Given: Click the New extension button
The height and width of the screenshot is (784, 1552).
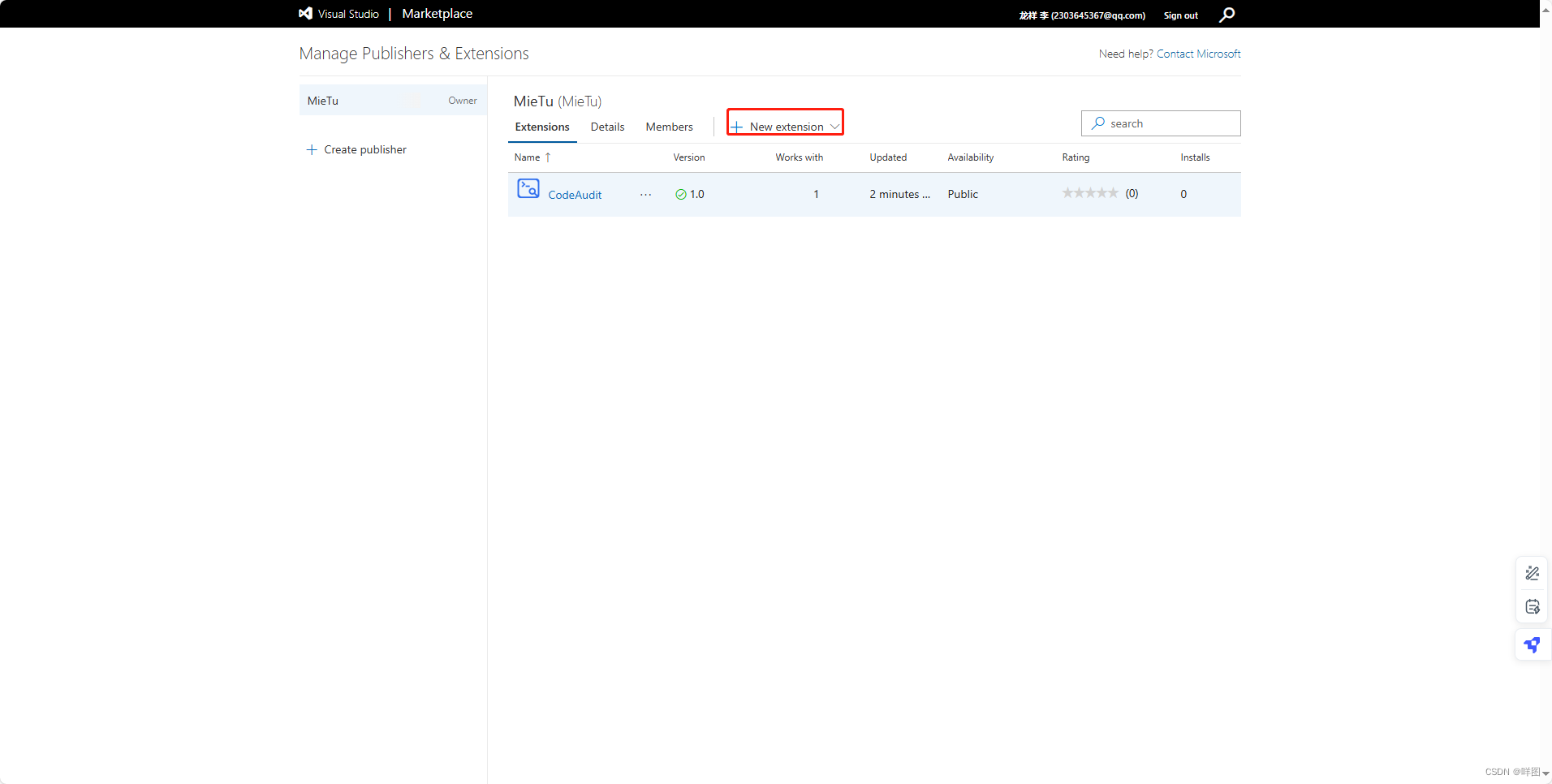Looking at the screenshot, I should tap(785, 127).
